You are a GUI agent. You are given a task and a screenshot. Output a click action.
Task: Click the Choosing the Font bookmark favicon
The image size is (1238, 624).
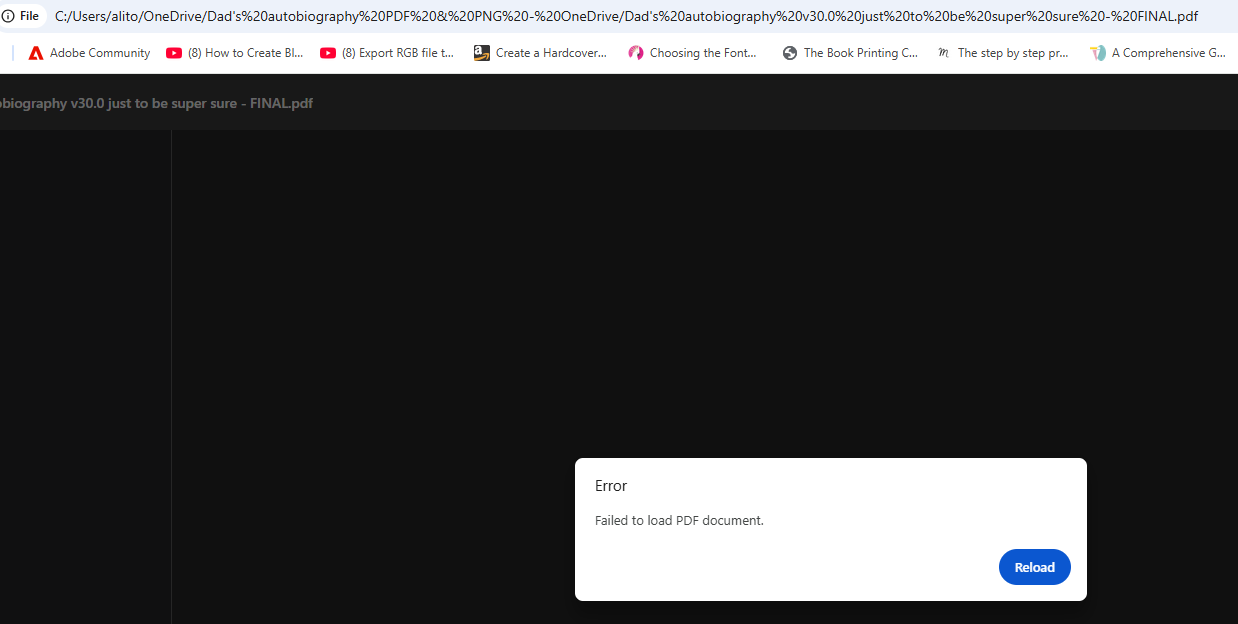pyautogui.click(x=636, y=52)
